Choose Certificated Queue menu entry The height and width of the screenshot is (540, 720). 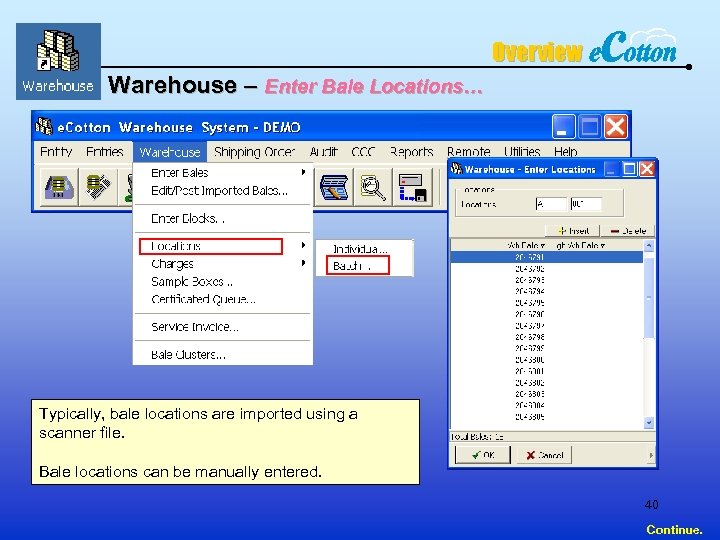tap(223, 299)
